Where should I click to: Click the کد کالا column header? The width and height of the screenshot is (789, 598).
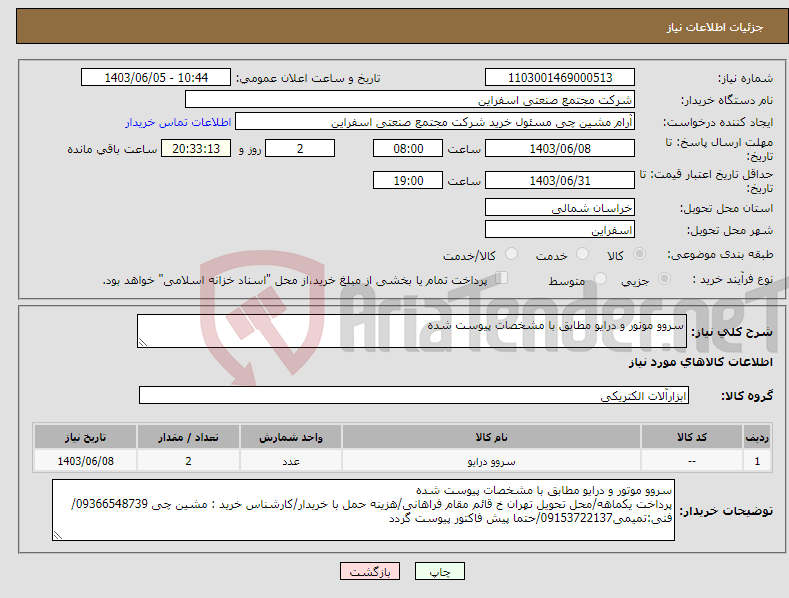pyautogui.click(x=691, y=437)
